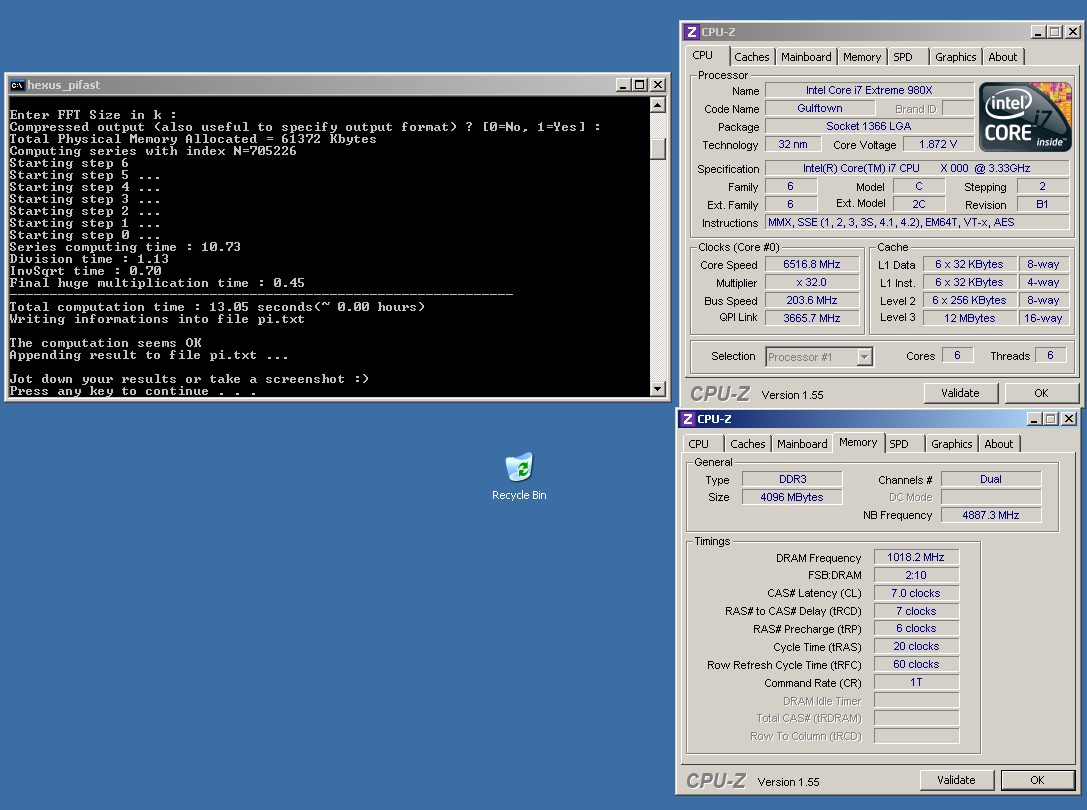Open About tab in top CPU-Z window
This screenshot has height=810, width=1087.
(1002, 57)
